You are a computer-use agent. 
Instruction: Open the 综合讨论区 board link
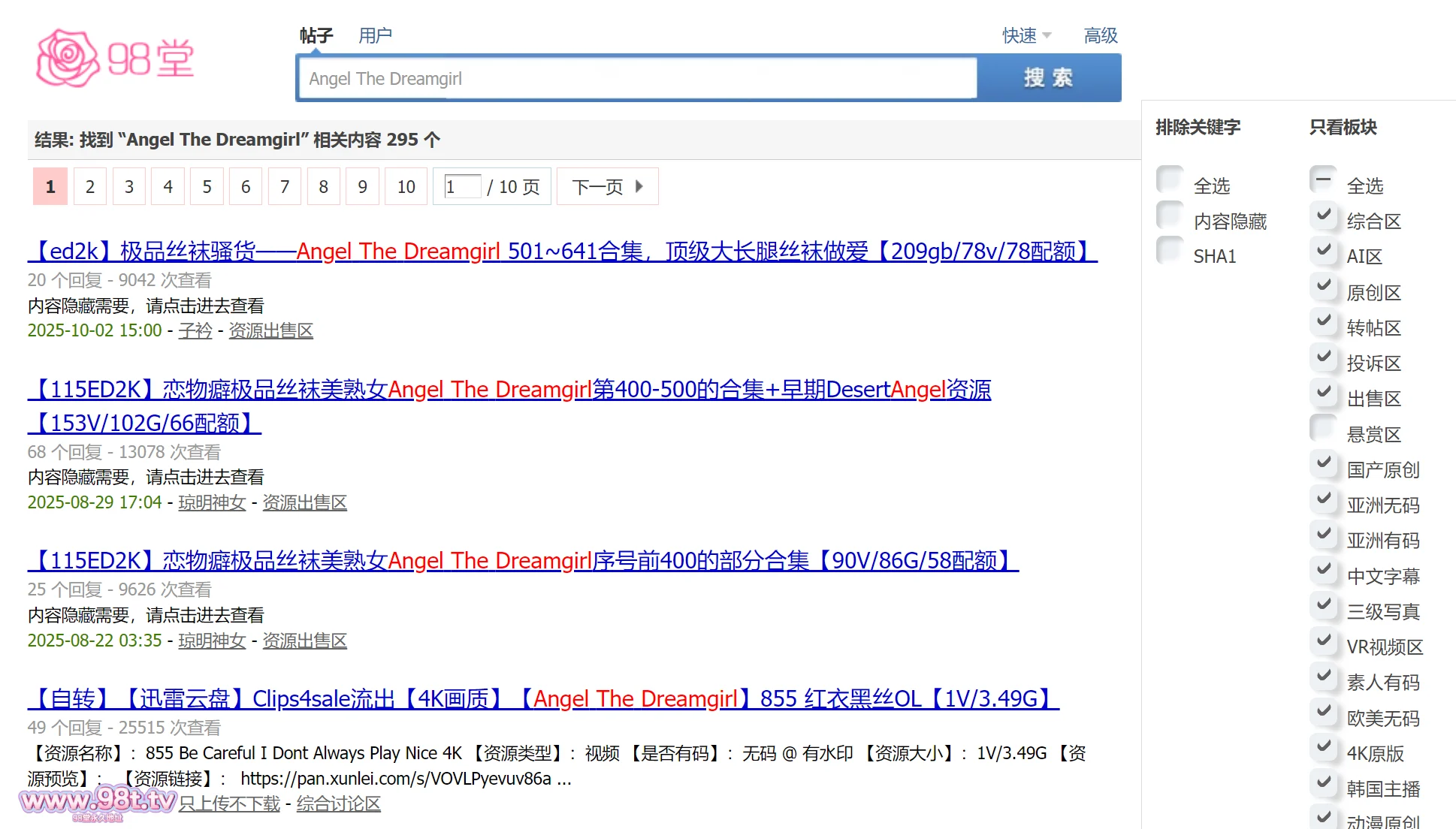coord(338,804)
